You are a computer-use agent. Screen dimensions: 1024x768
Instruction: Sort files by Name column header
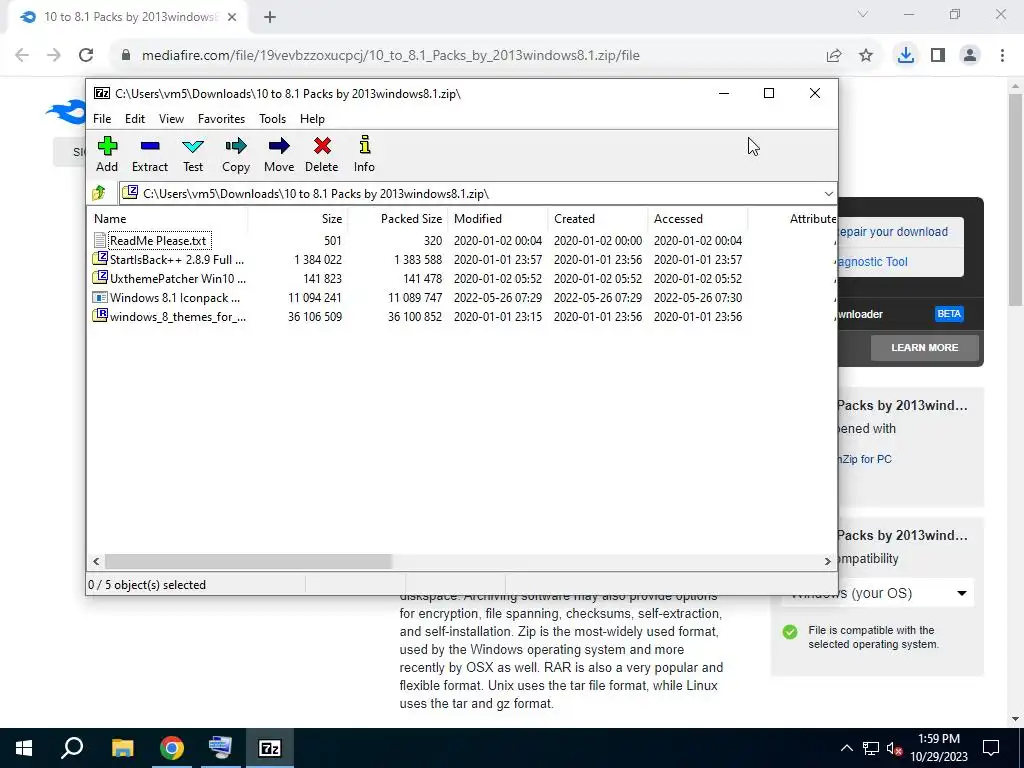click(x=167, y=219)
